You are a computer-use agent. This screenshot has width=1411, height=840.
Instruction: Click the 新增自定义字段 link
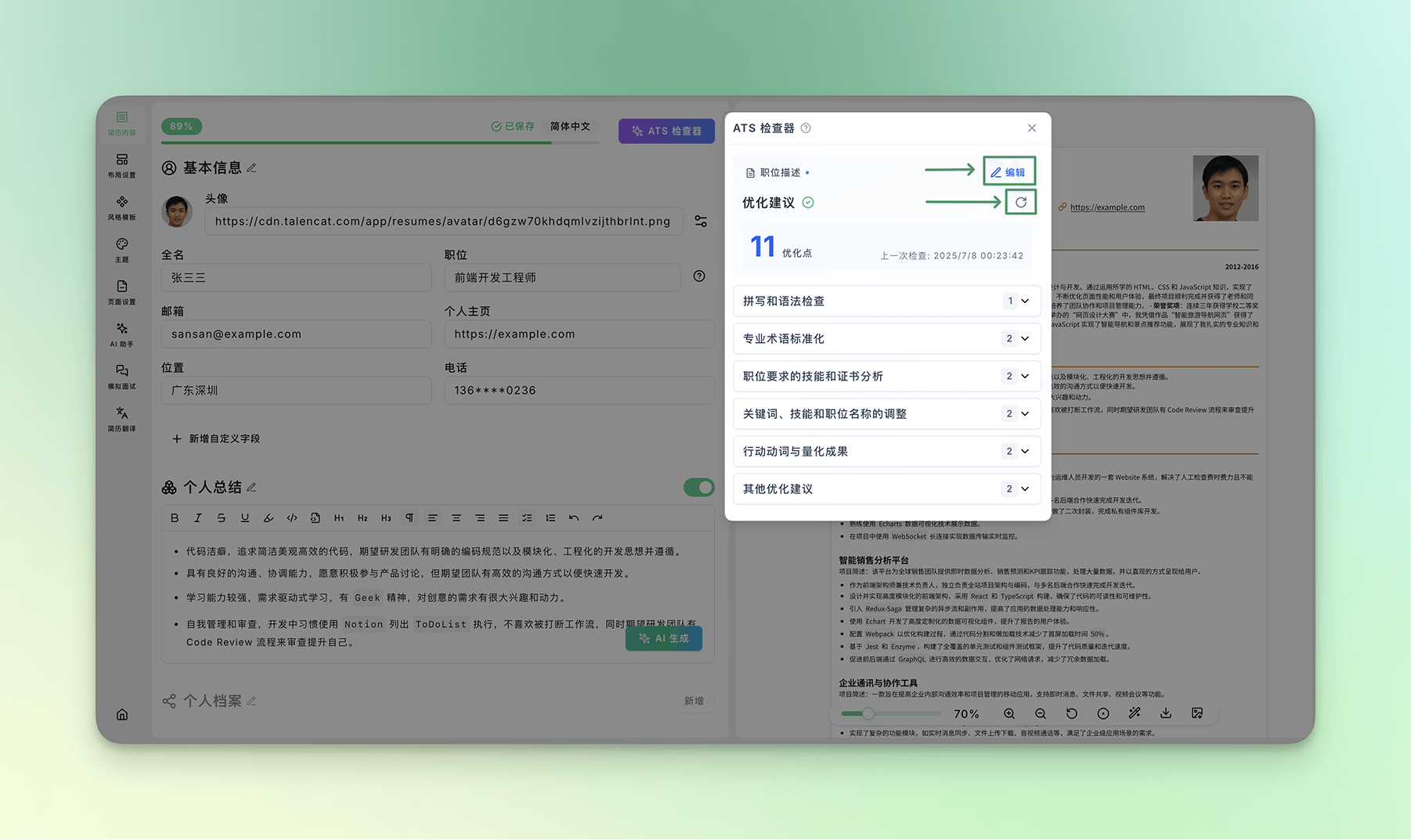(217, 439)
